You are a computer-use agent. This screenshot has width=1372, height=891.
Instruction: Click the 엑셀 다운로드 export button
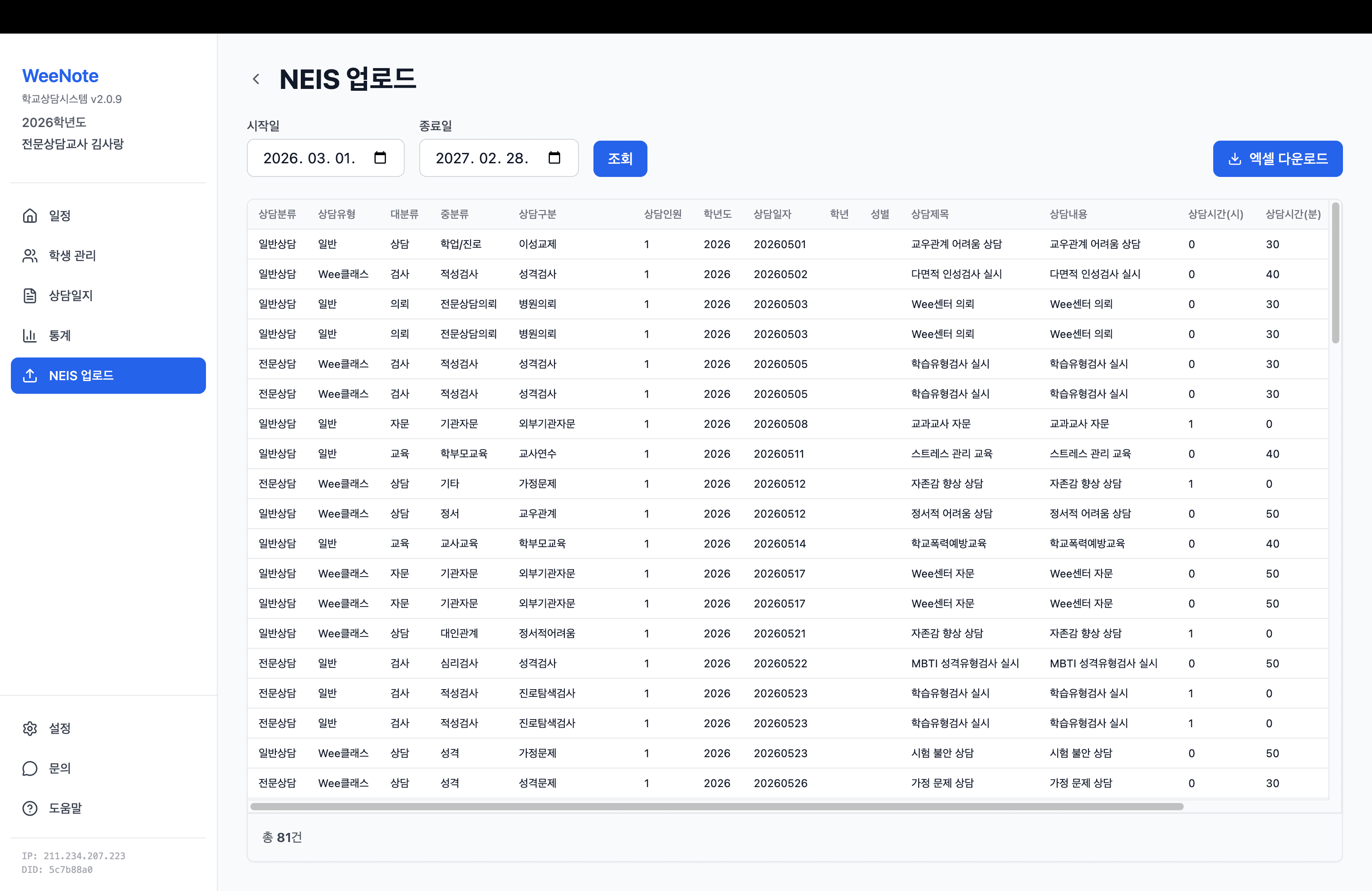[x=1278, y=158]
